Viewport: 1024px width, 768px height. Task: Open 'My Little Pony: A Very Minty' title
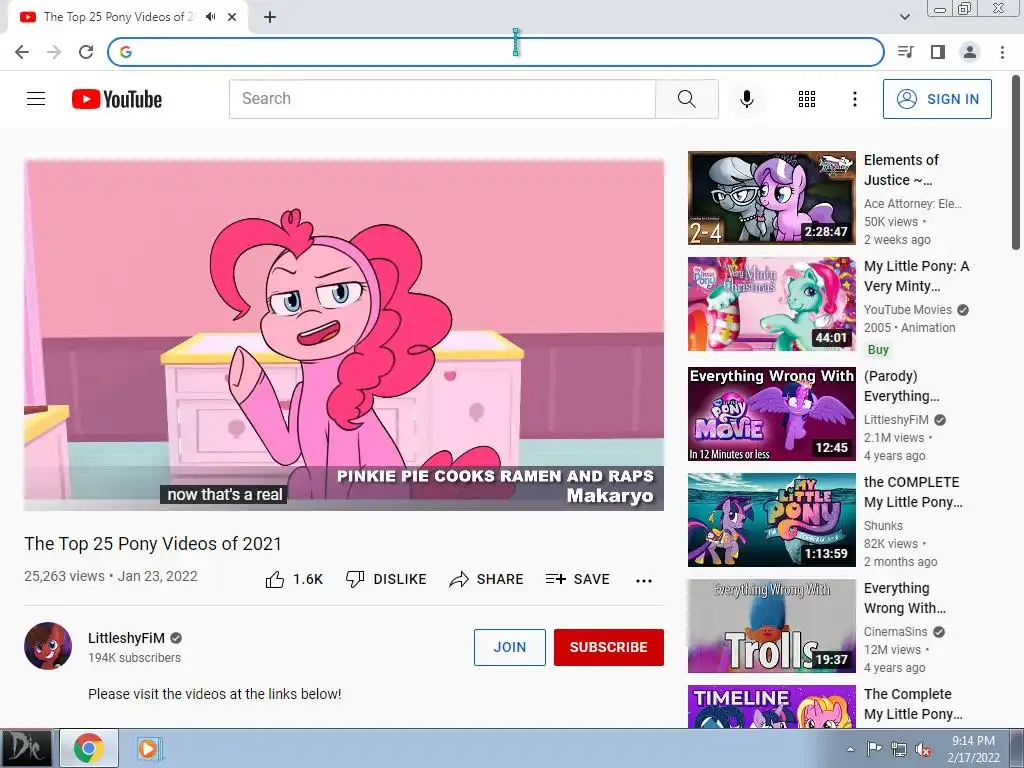[916, 276]
